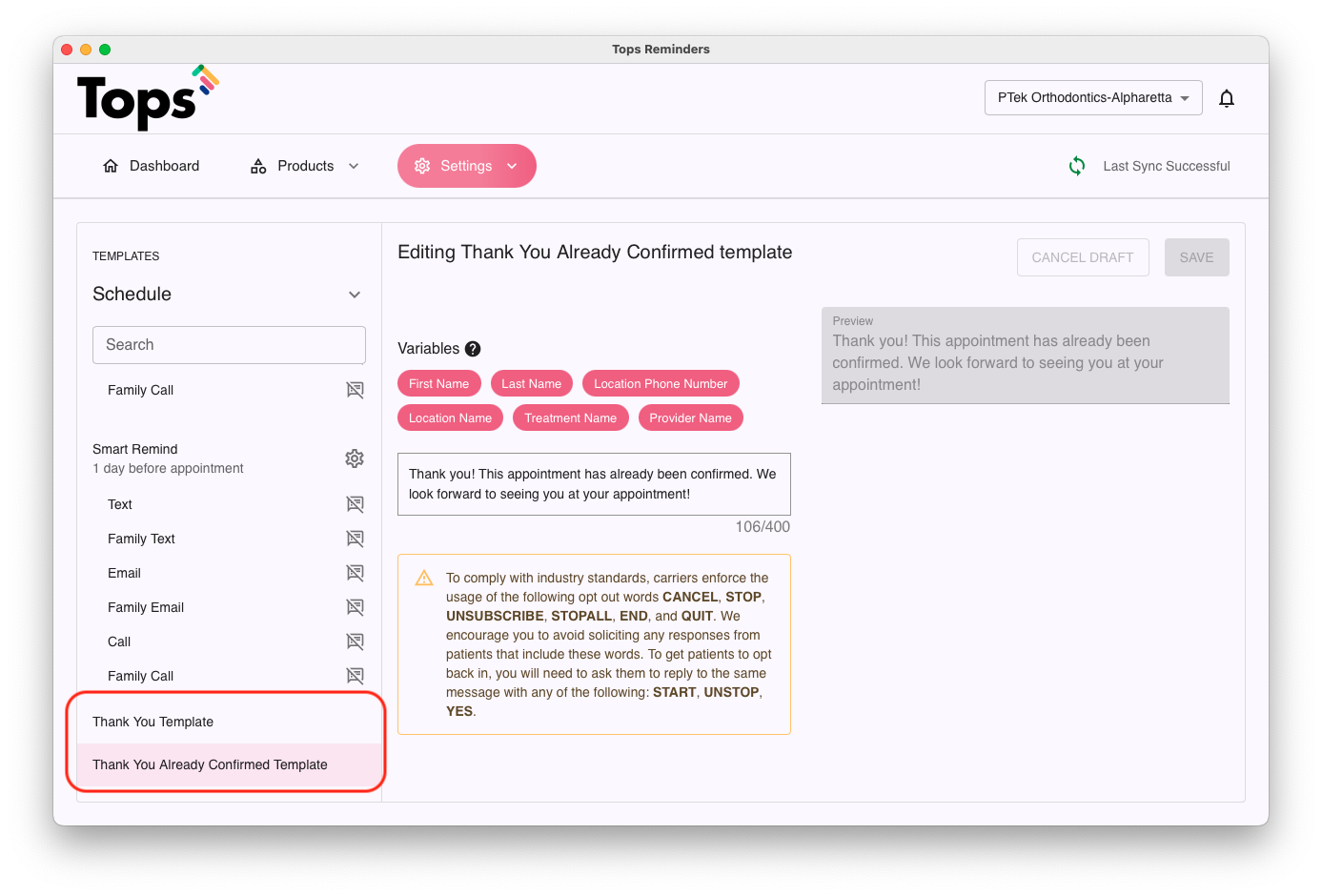Open the Settings menu label
The image size is (1322, 896).
(x=466, y=166)
